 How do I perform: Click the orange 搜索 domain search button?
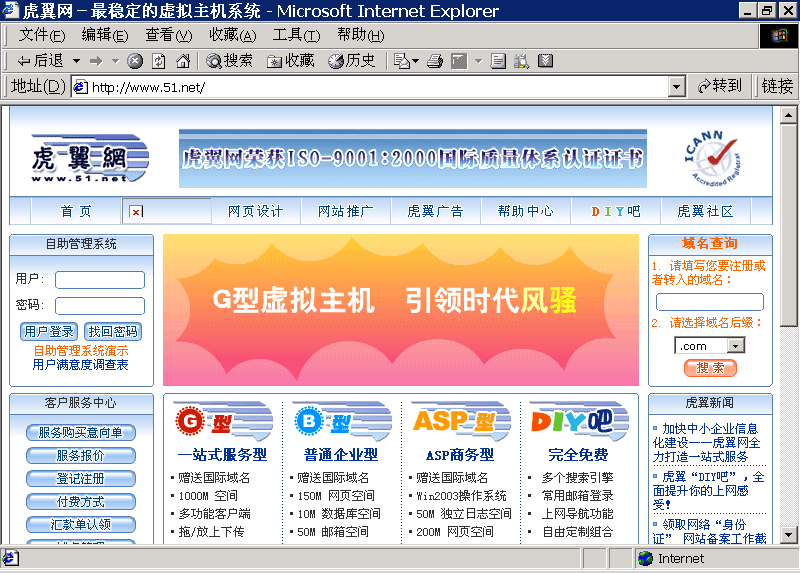[x=710, y=368]
